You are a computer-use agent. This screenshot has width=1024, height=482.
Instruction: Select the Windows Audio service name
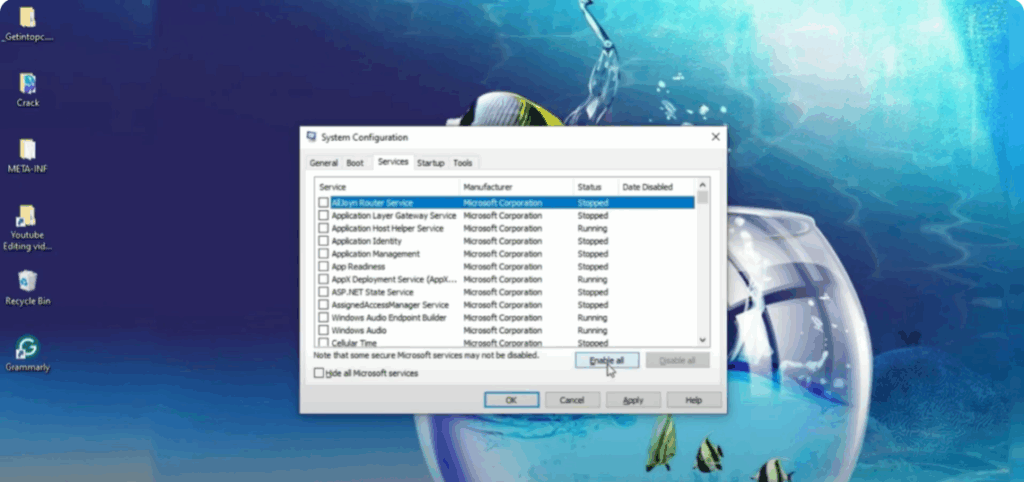point(359,330)
